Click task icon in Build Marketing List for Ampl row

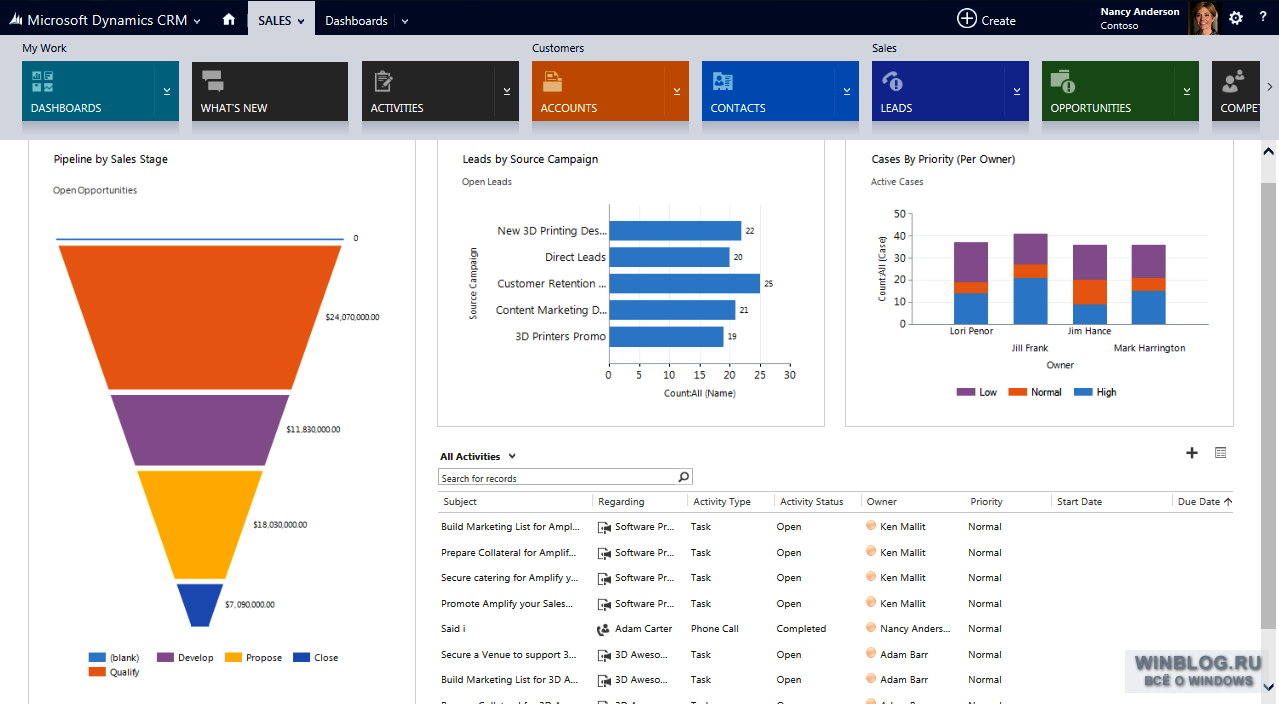(x=604, y=527)
